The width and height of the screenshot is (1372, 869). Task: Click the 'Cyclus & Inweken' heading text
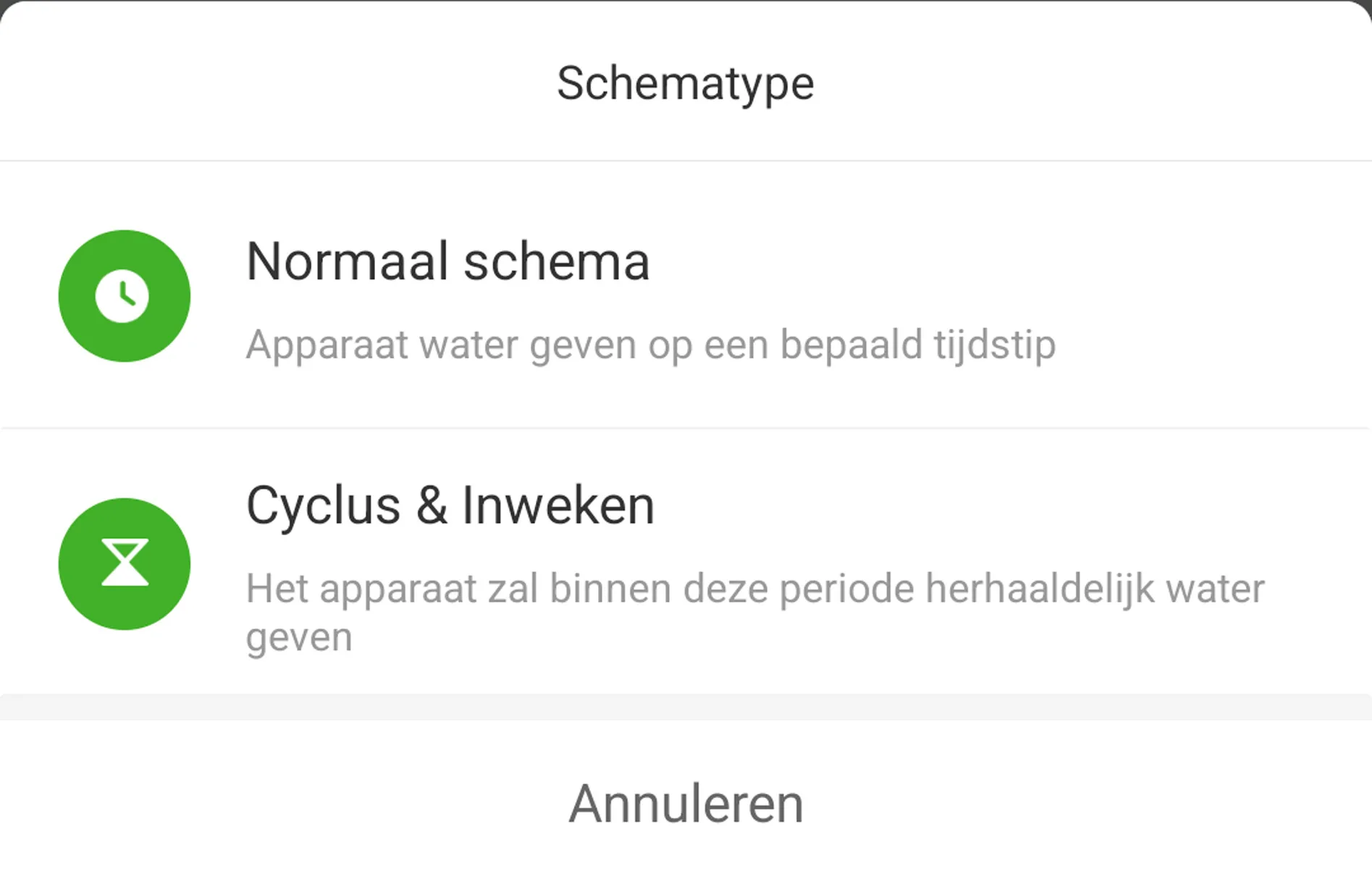pyautogui.click(x=450, y=505)
